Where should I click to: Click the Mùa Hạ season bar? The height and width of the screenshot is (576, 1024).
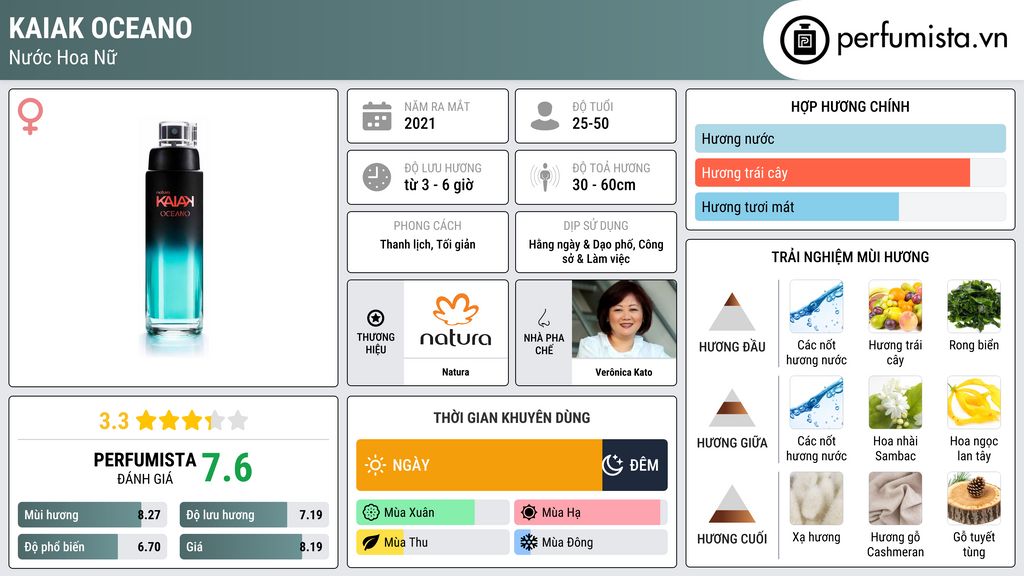click(x=590, y=513)
